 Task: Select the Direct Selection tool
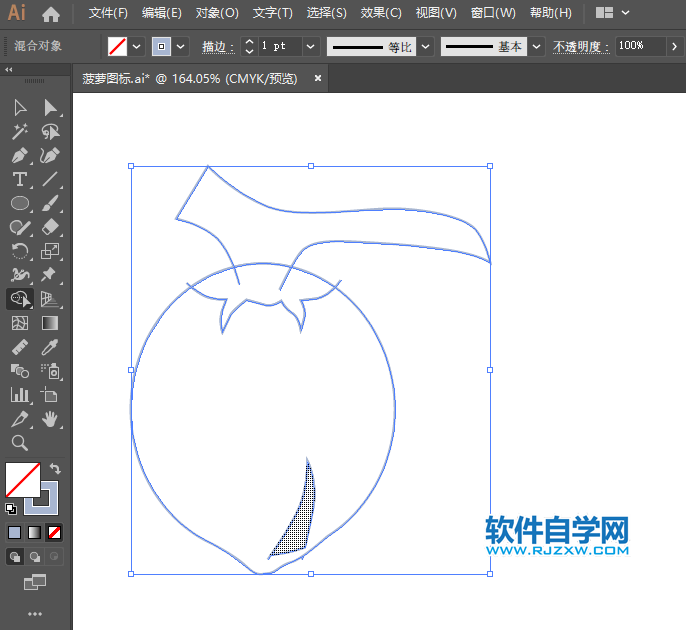click(50, 108)
